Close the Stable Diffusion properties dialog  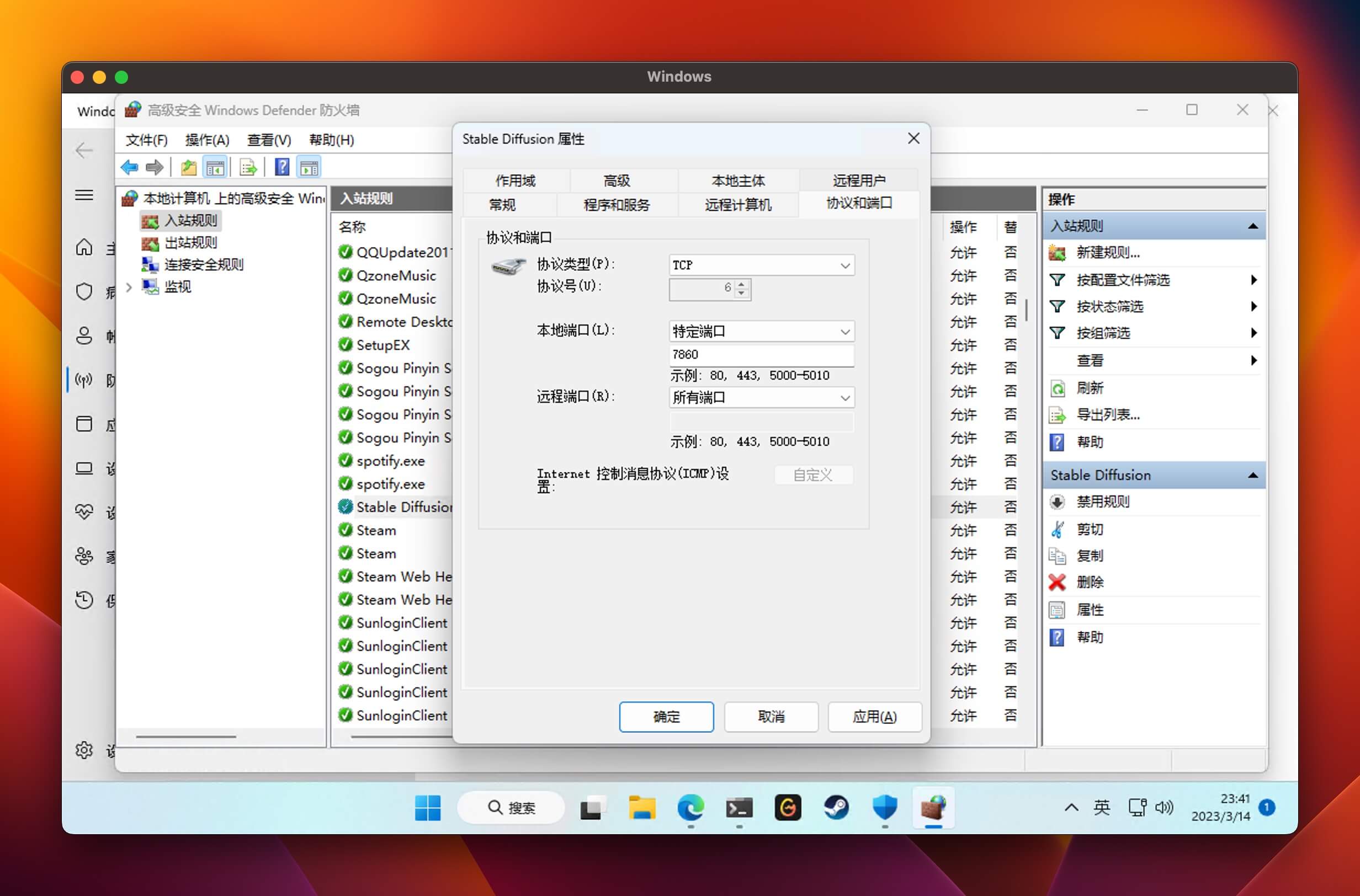point(913,138)
